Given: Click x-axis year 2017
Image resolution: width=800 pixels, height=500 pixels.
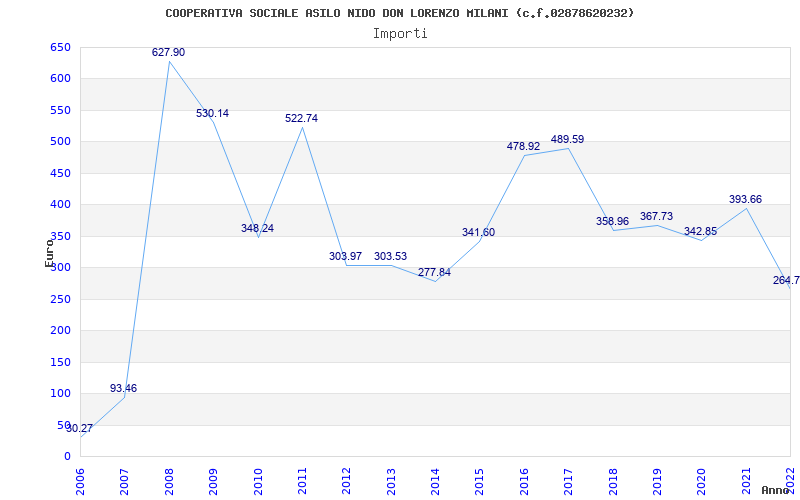Looking at the screenshot, I should (x=568, y=481).
